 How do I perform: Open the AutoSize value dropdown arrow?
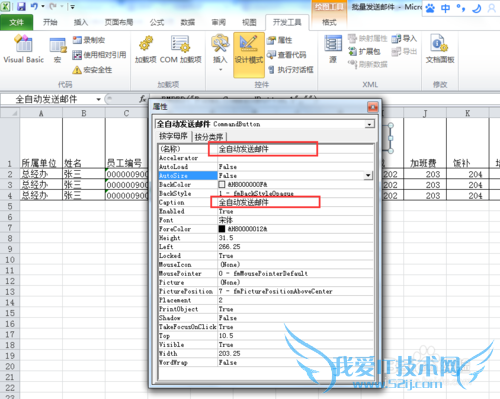point(368,175)
